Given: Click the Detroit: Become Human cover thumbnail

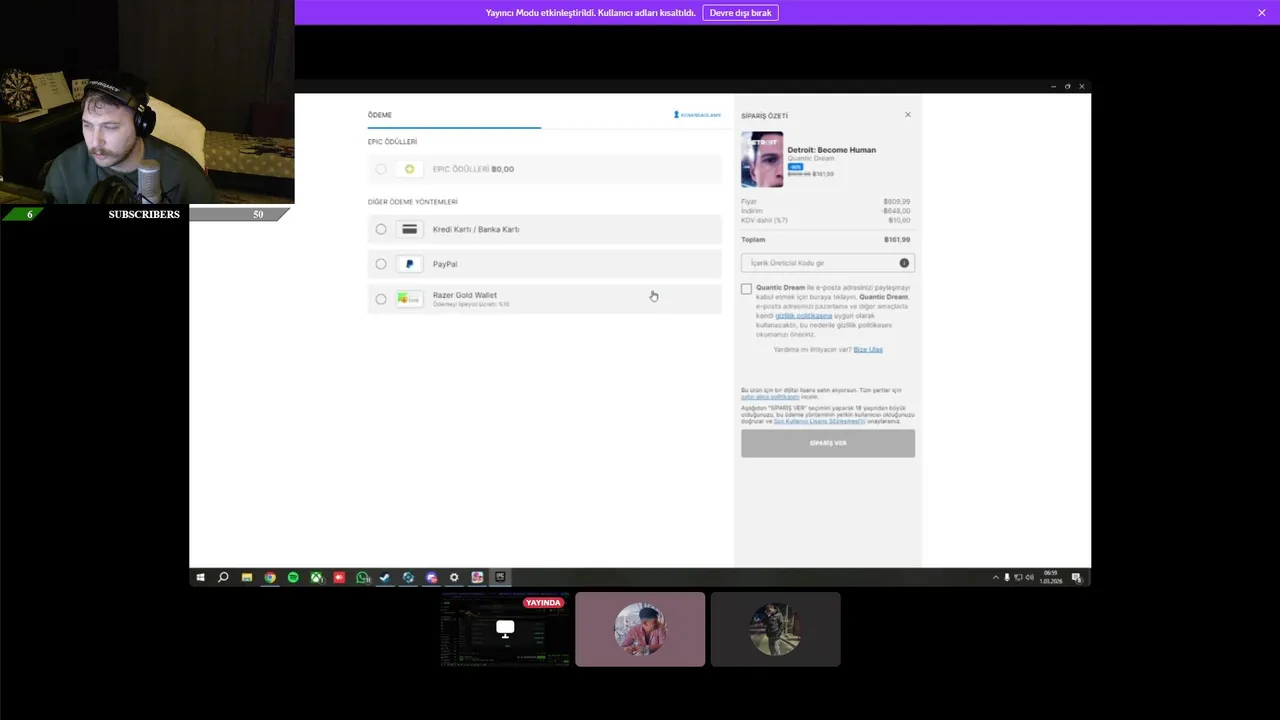Looking at the screenshot, I should tap(762, 160).
